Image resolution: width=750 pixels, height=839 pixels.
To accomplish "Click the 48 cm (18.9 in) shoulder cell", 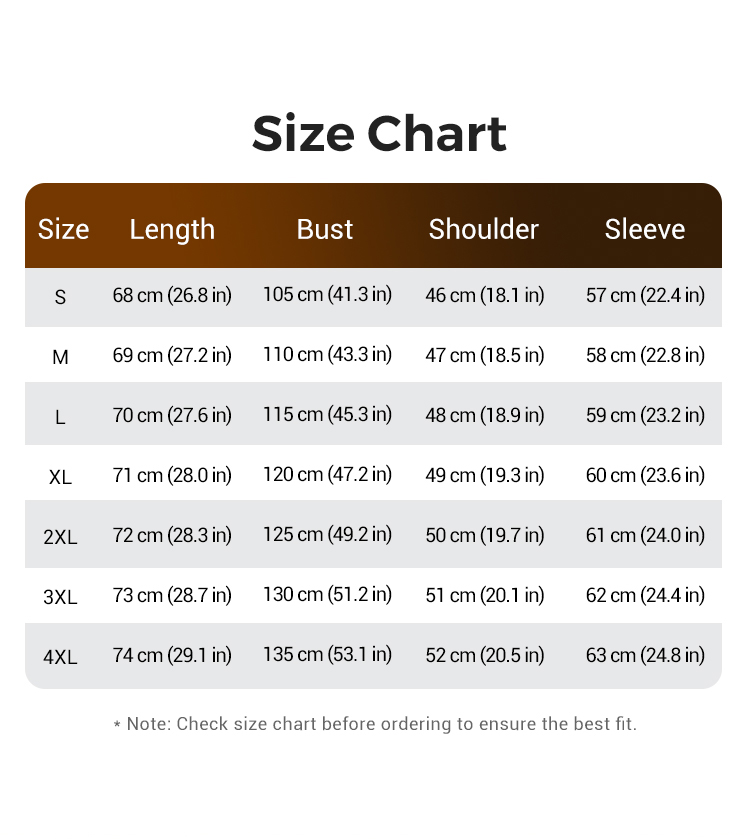I will pyautogui.click(x=485, y=415).
